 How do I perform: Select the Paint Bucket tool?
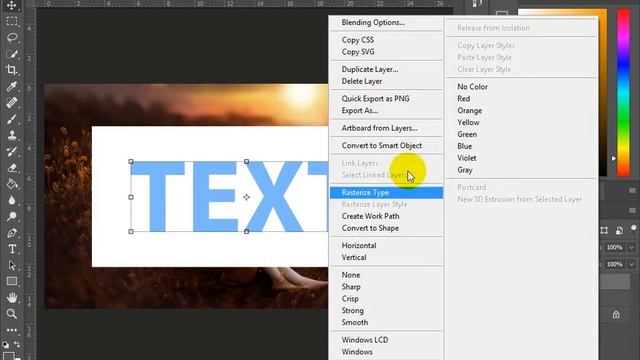coord(11,184)
